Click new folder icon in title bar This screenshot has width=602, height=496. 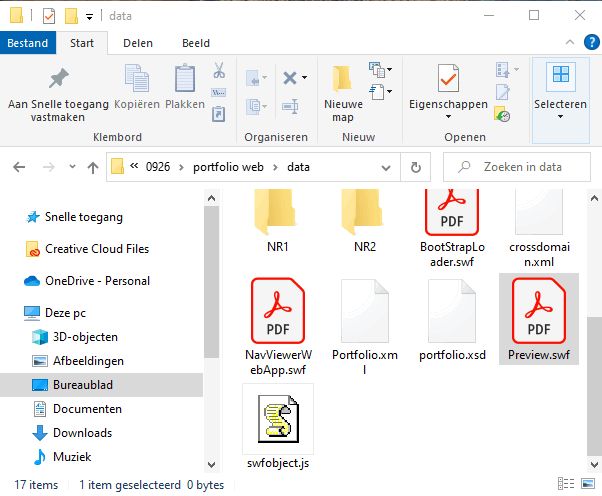[x=71, y=16]
